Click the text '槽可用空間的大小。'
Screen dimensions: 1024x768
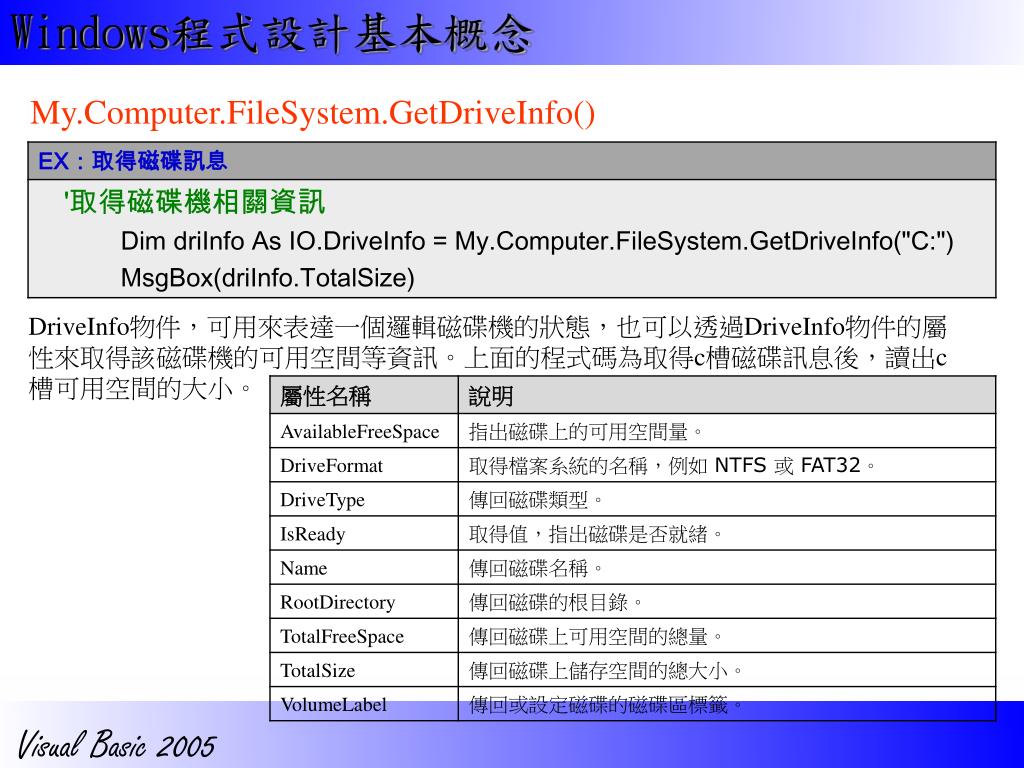click(x=140, y=389)
